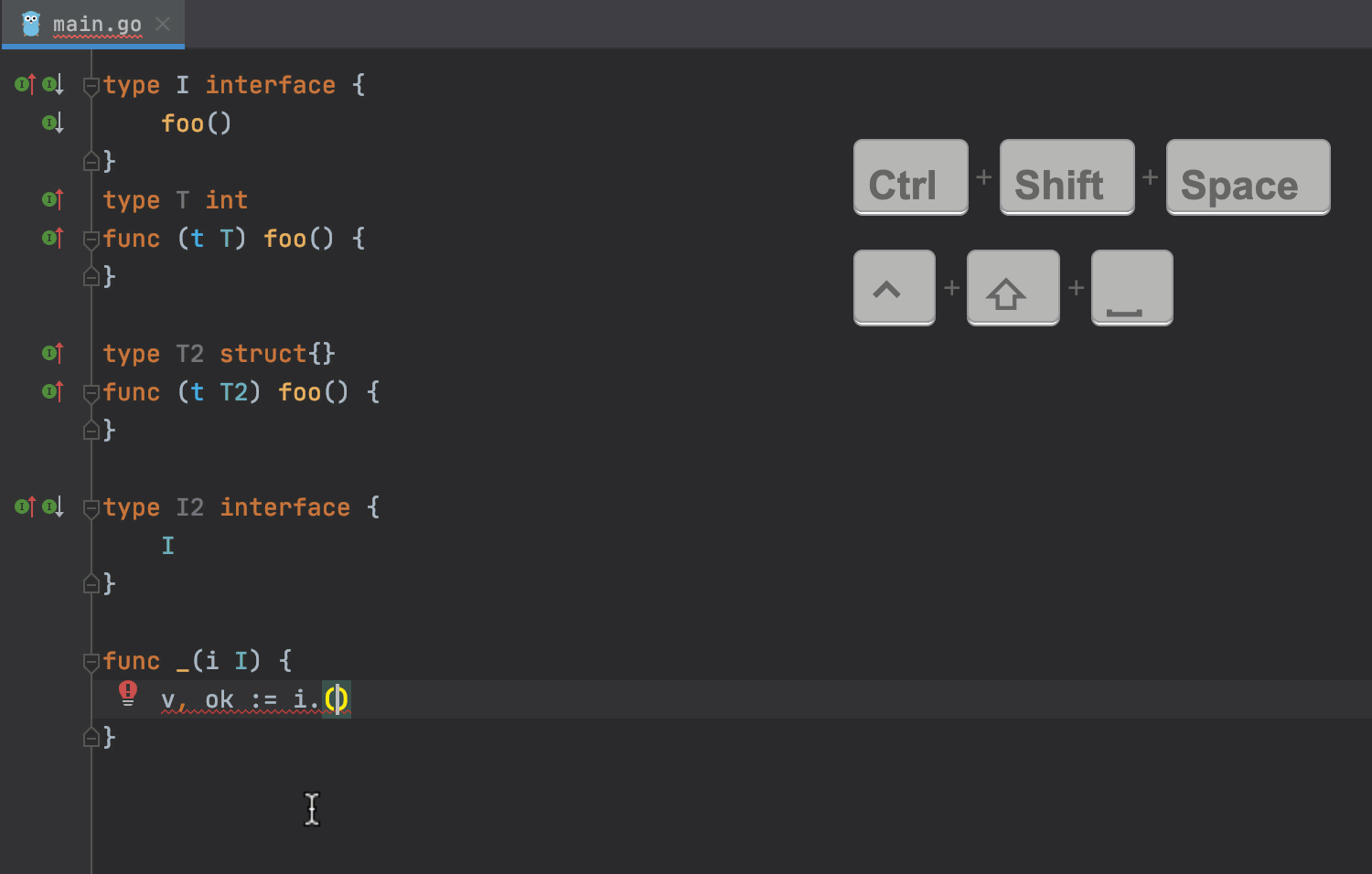Screen dimensions: 1372x874
Task: Click fold end marker after interface I2
Action: (91, 584)
